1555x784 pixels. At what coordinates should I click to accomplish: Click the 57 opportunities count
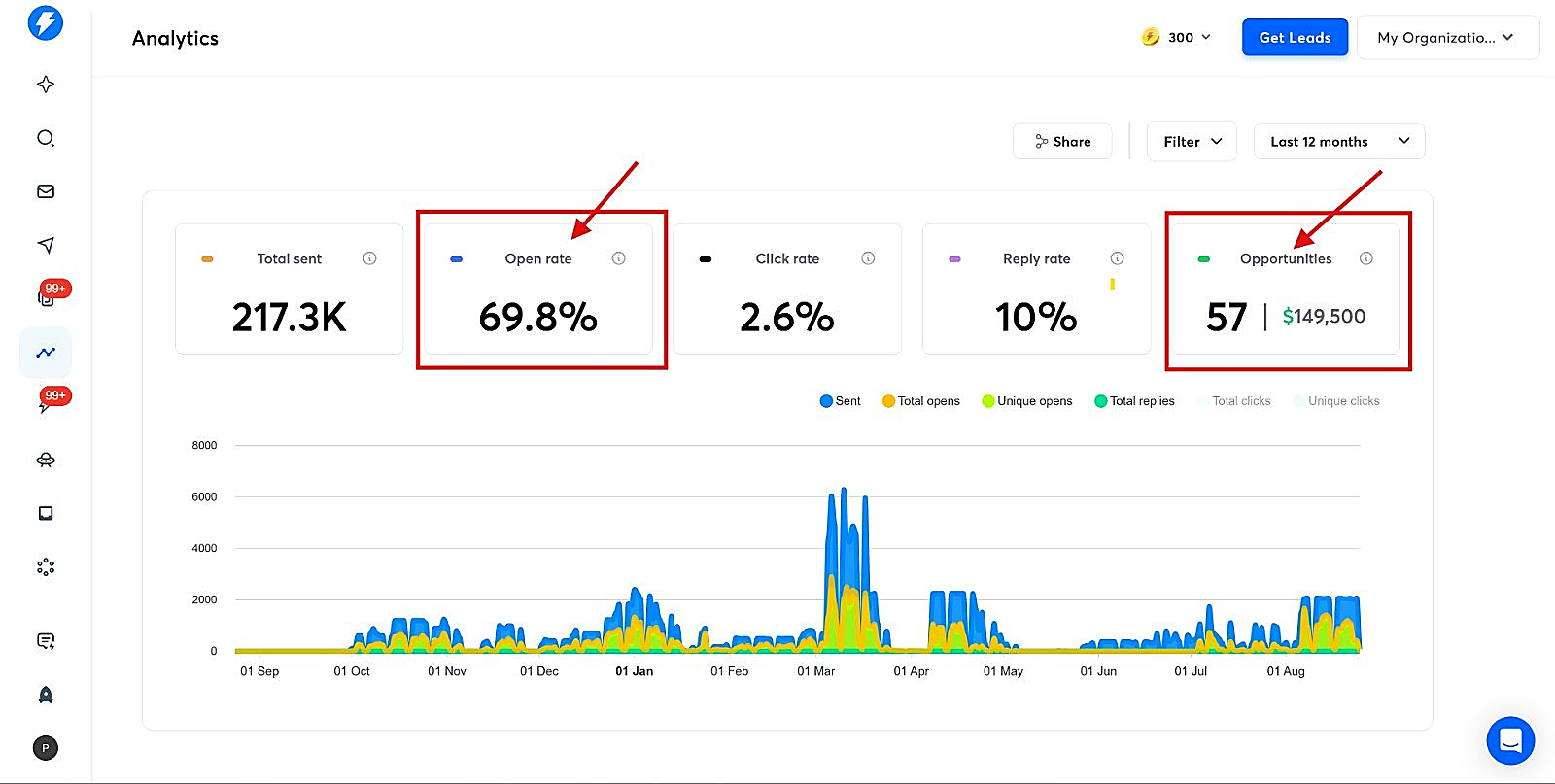click(x=1227, y=317)
